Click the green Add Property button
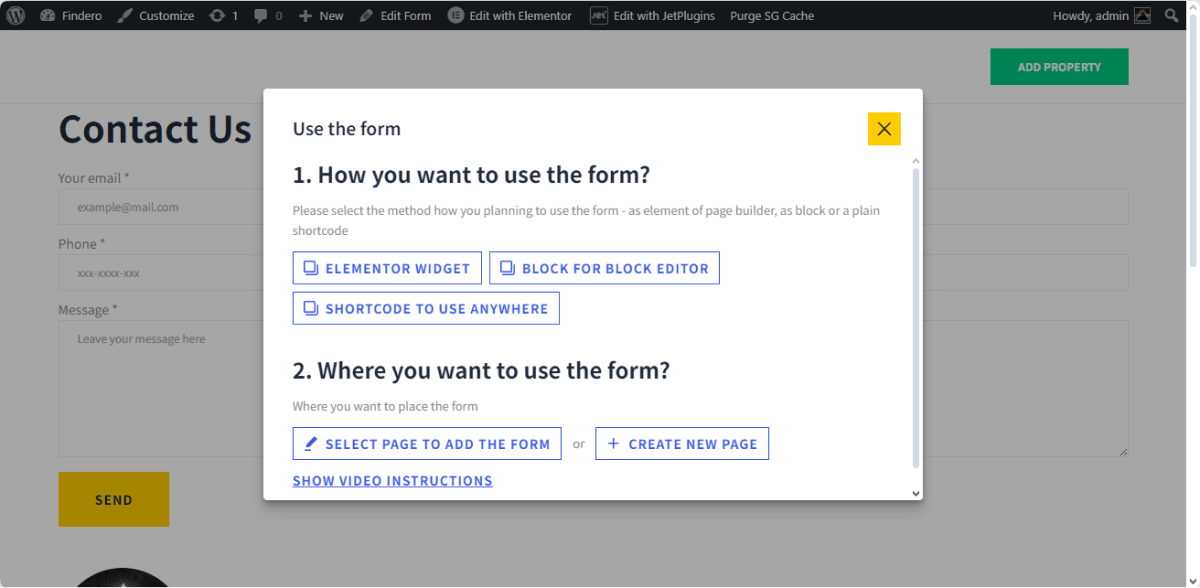Image resolution: width=1200 pixels, height=588 pixels. pyautogui.click(x=1059, y=66)
